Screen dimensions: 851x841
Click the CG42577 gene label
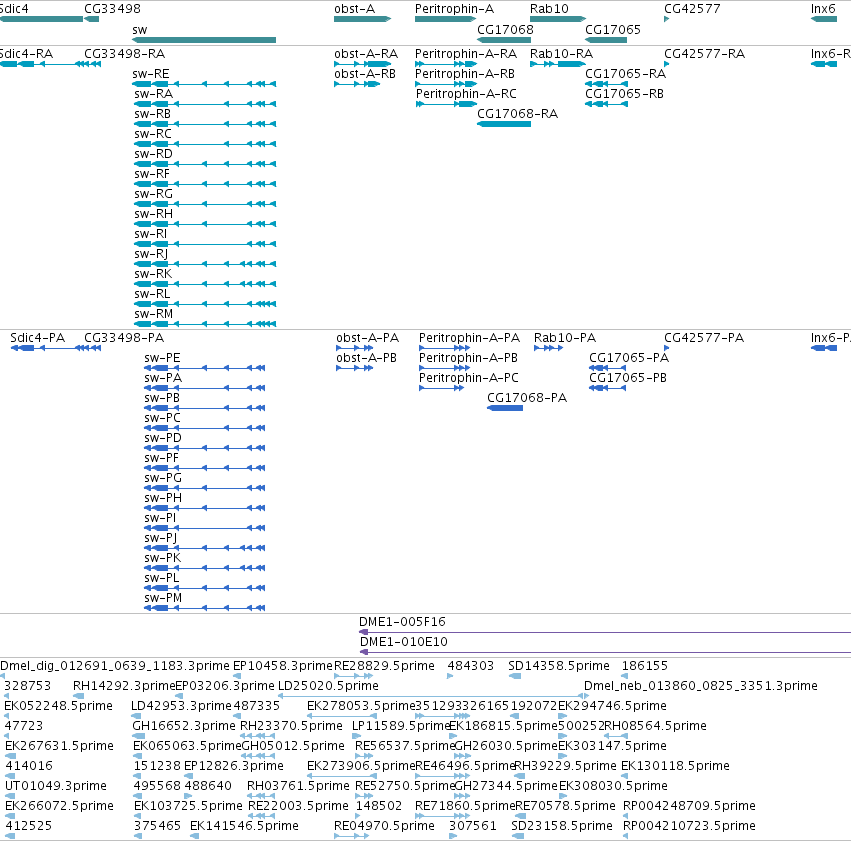coord(692,9)
